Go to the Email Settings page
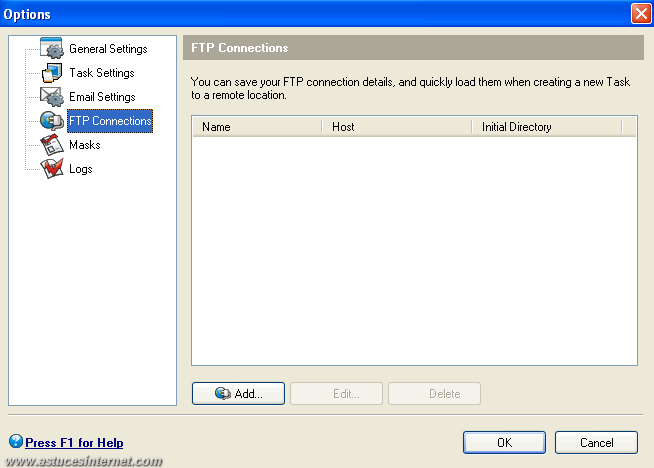Screen dimensions: 654x468 click(x=102, y=97)
